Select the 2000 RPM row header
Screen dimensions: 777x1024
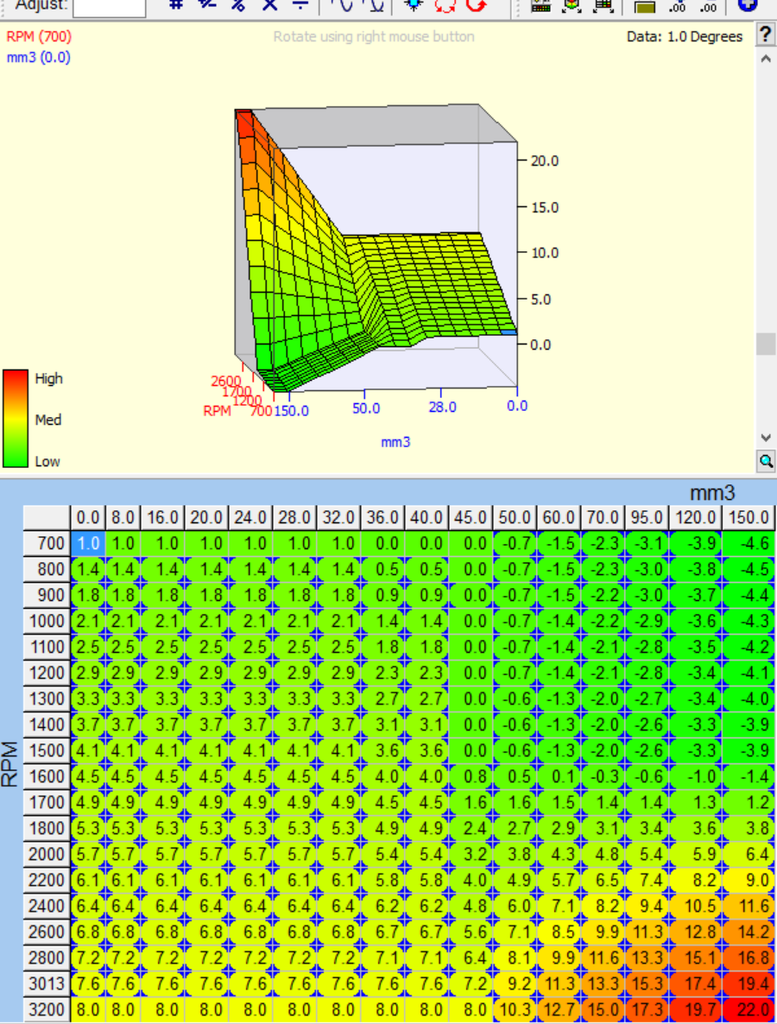click(x=46, y=855)
